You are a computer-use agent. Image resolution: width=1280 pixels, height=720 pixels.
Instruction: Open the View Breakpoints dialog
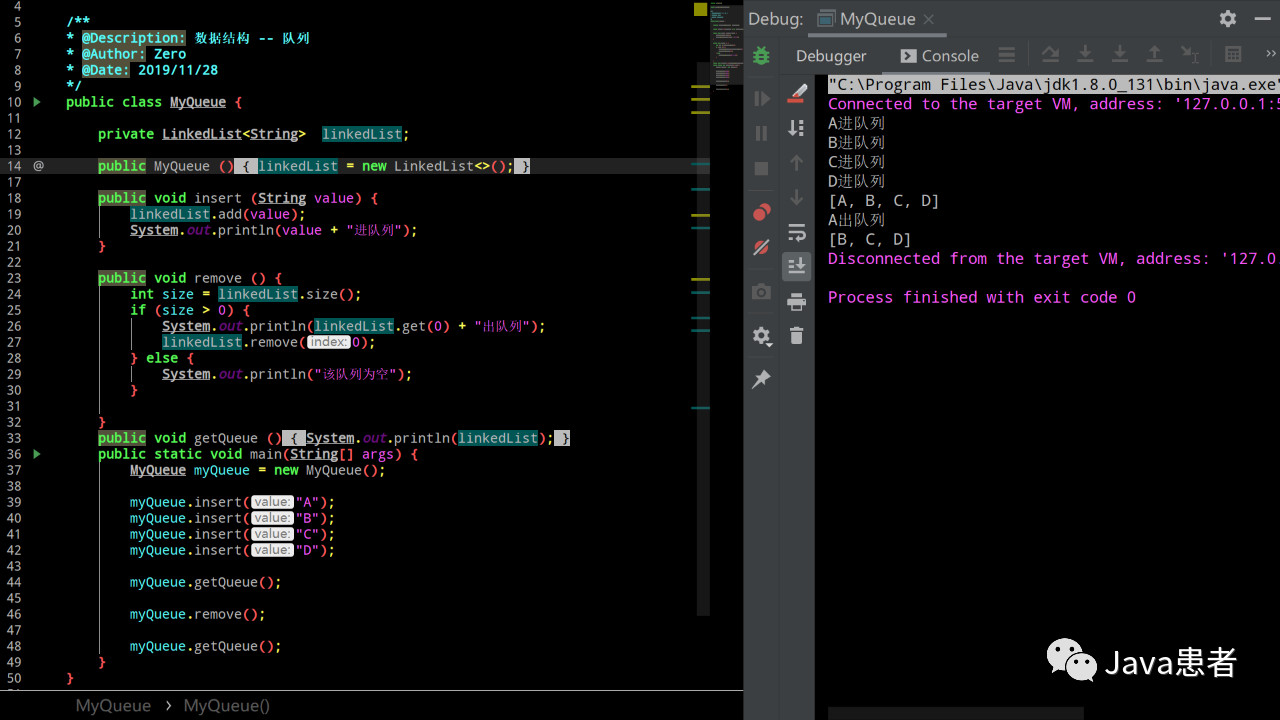[761, 212]
